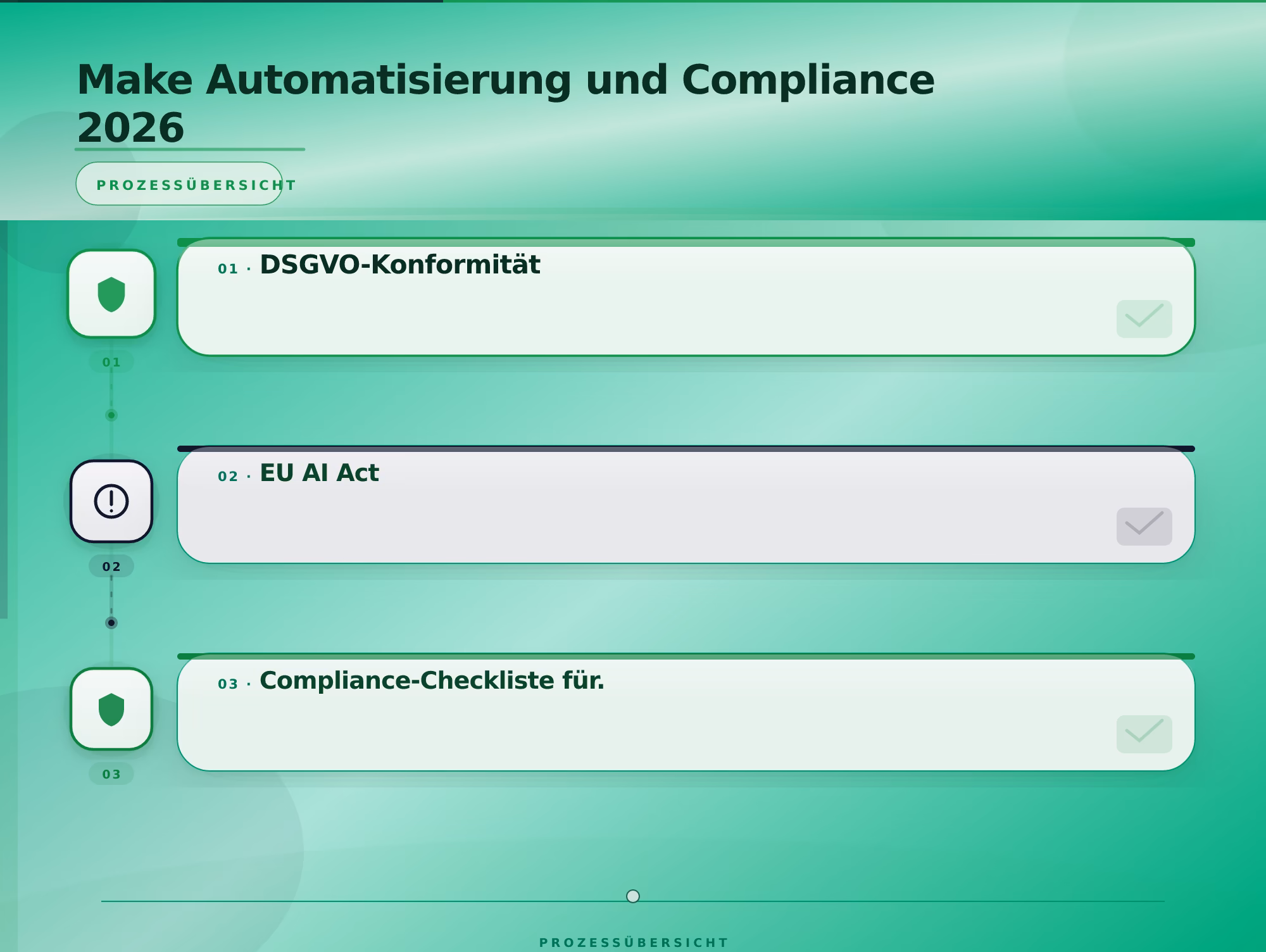The height and width of the screenshot is (952, 1266).
Task: Click the title Make Automatisierung und Compliance 2026
Action: coord(505,103)
